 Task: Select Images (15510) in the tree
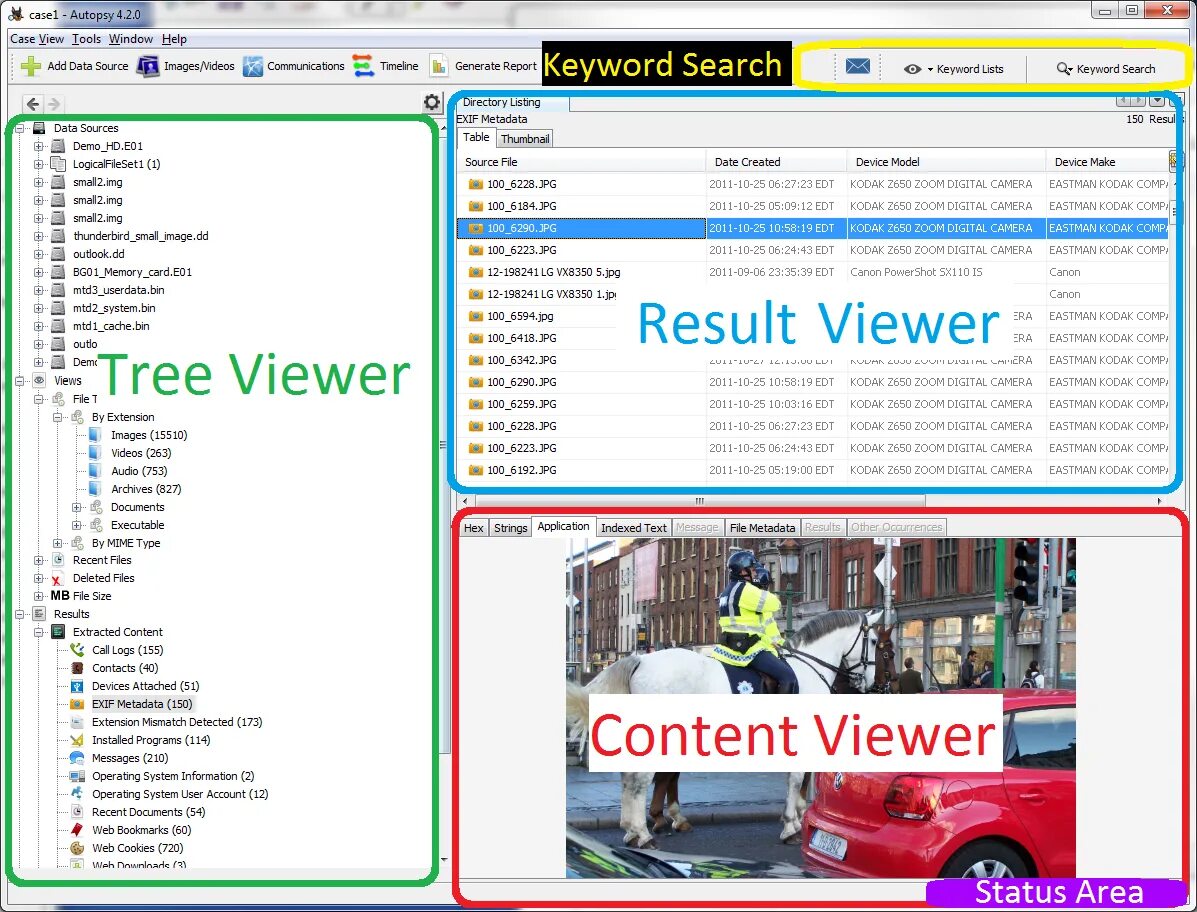(x=149, y=435)
